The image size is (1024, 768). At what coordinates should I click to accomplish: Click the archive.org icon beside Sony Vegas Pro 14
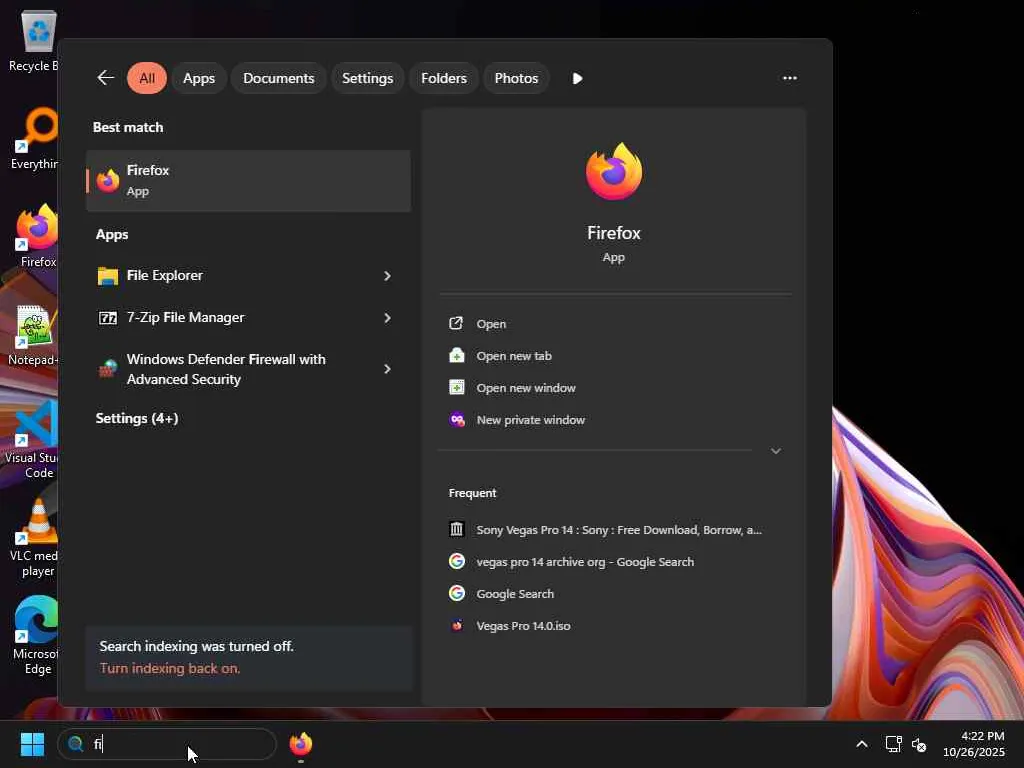[x=456, y=529]
